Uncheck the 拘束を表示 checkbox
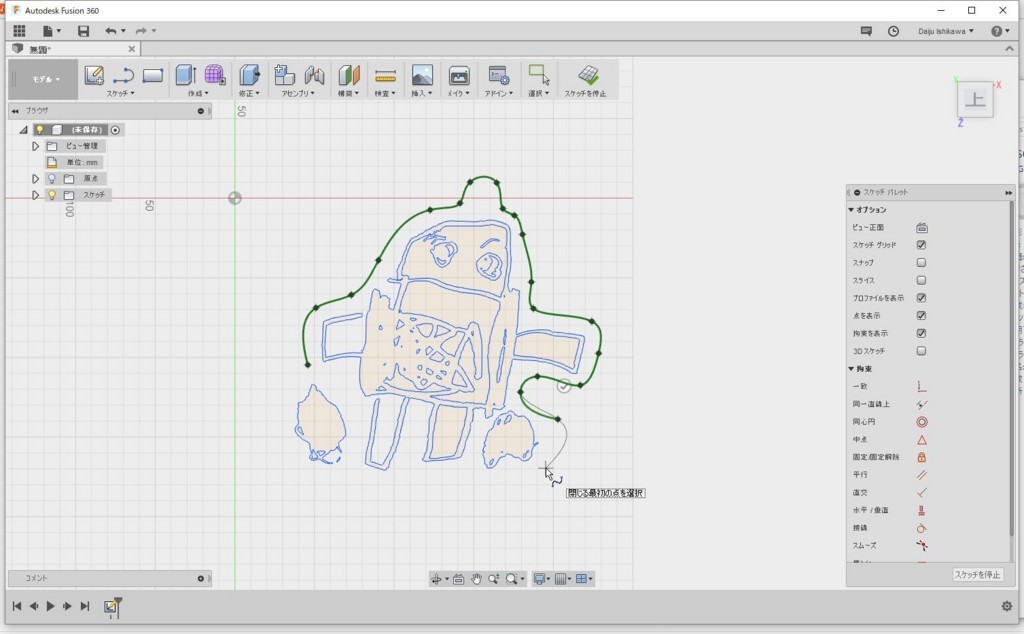Image resolution: width=1024 pixels, height=634 pixels. click(921, 333)
